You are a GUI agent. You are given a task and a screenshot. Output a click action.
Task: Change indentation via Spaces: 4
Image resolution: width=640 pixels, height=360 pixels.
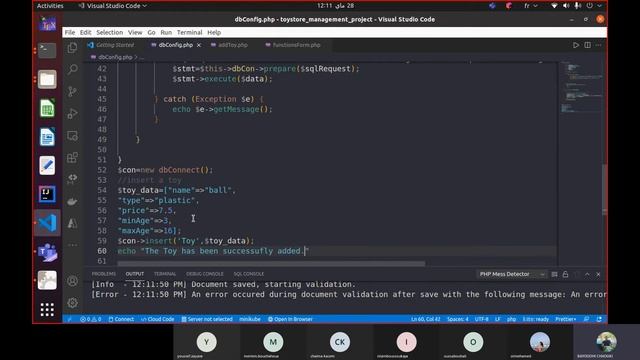pos(458,319)
